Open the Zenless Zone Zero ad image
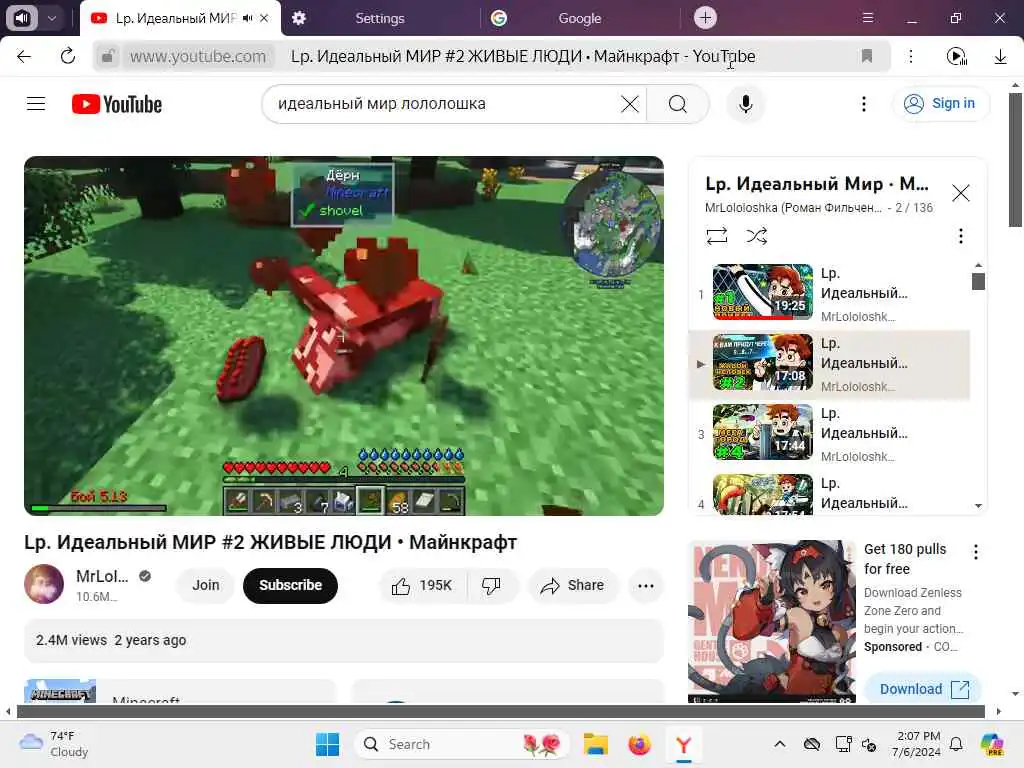The height and width of the screenshot is (768, 1024). 771,621
